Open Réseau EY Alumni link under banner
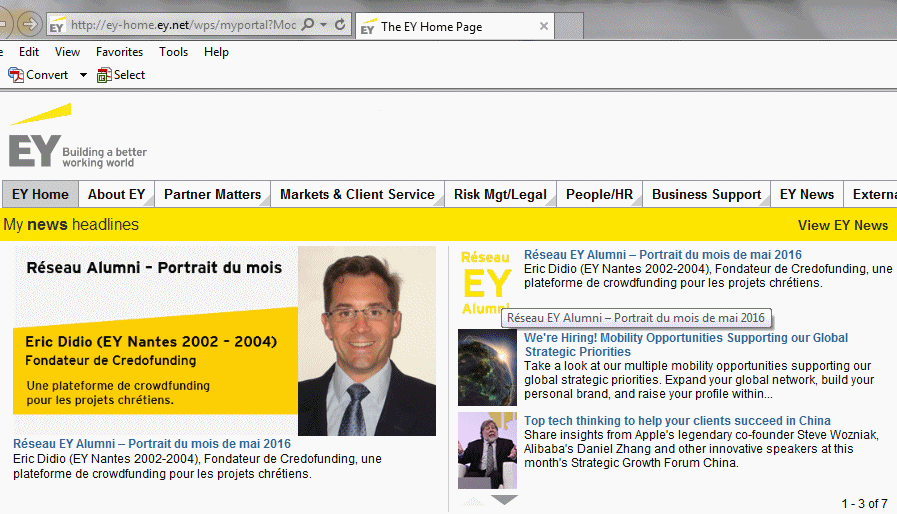Viewport: 897px width, 514px height. (x=152, y=444)
